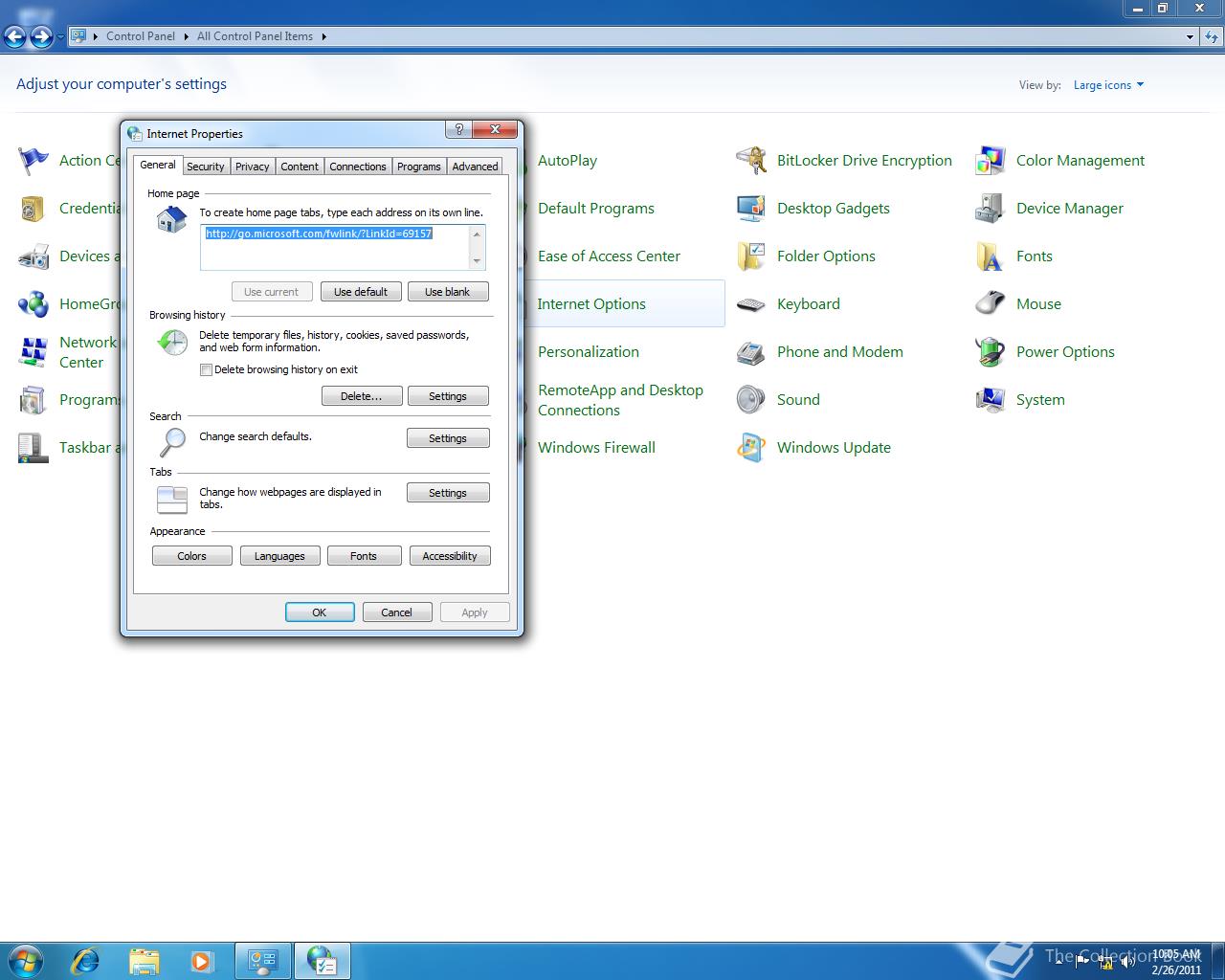
Task: Open the Action Center flag icon
Action: 33,161
